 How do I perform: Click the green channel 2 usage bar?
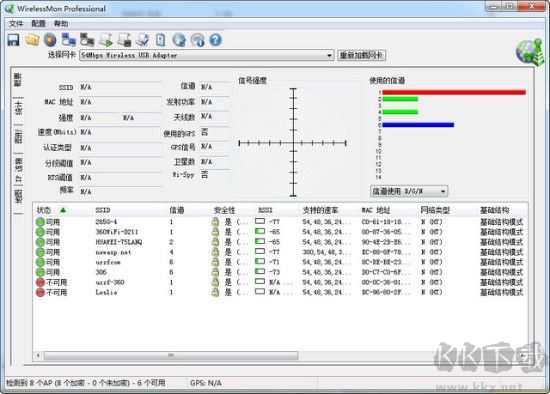pos(400,99)
